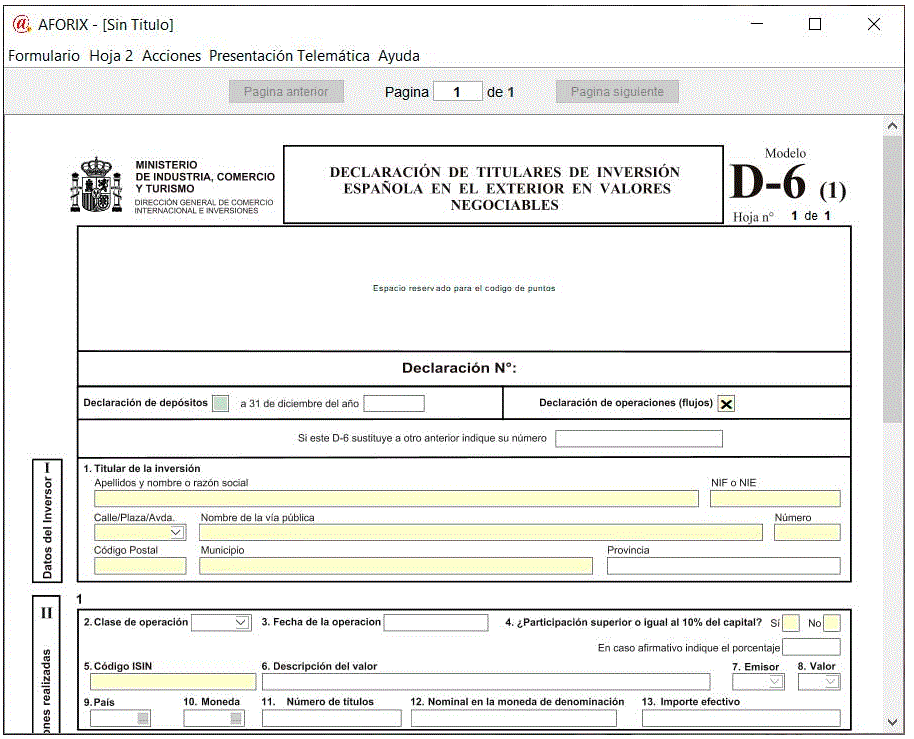Click the Apellidos y nombre o razón social field
914x739 pixels.
[x=396, y=498]
